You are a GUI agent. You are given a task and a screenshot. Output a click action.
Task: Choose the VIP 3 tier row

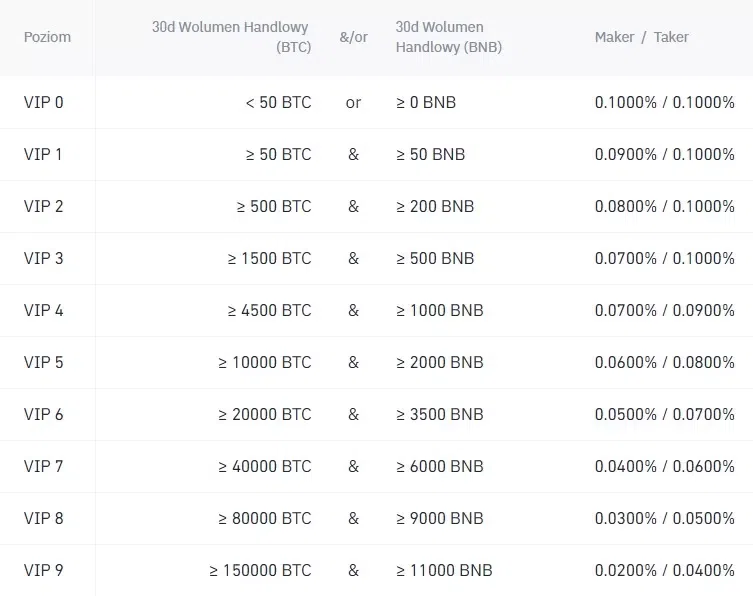coord(44,258)
